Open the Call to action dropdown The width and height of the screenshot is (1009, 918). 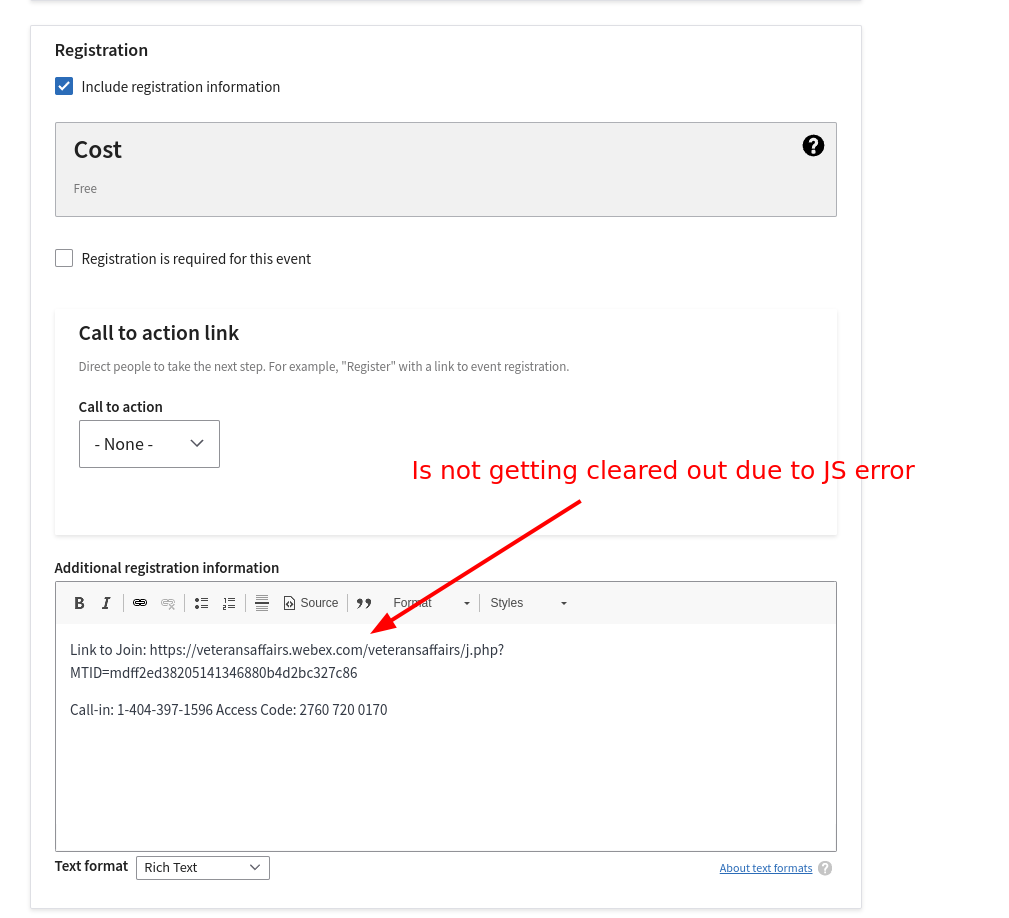point(149,444)
